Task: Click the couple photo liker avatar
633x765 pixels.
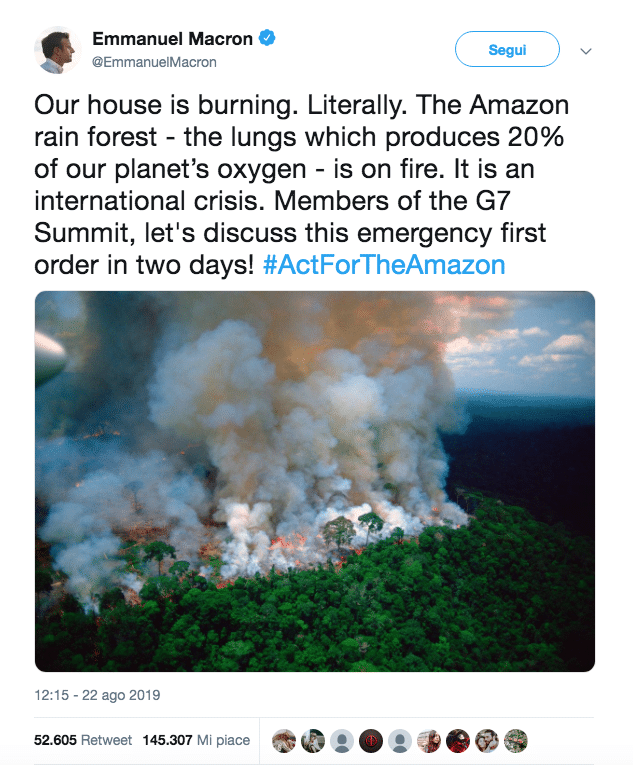Action: click(487, 741)
